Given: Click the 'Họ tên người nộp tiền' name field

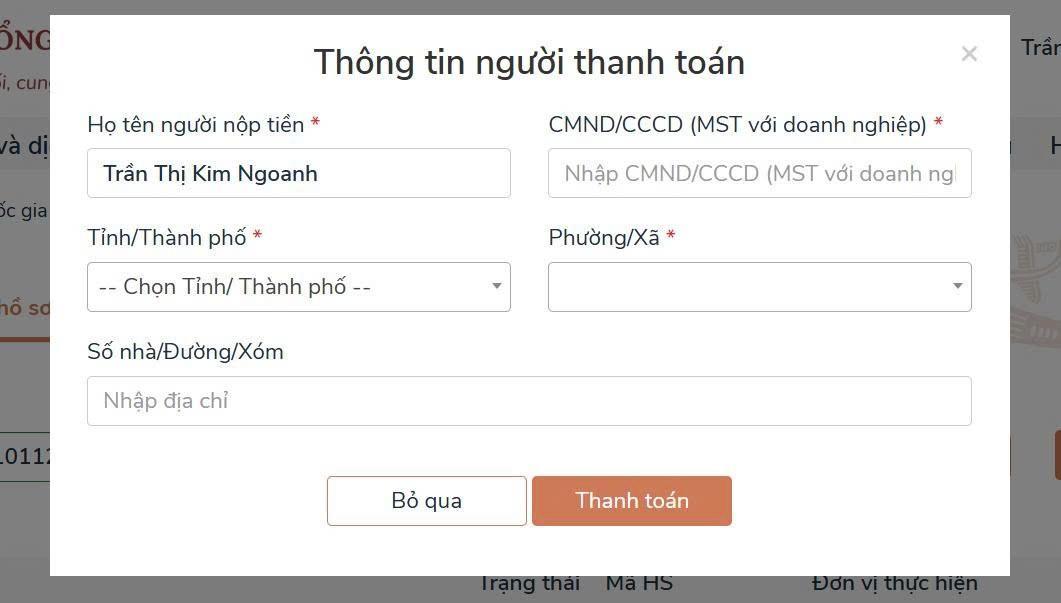Looking at the screenshot, I should tap(298, 173).
